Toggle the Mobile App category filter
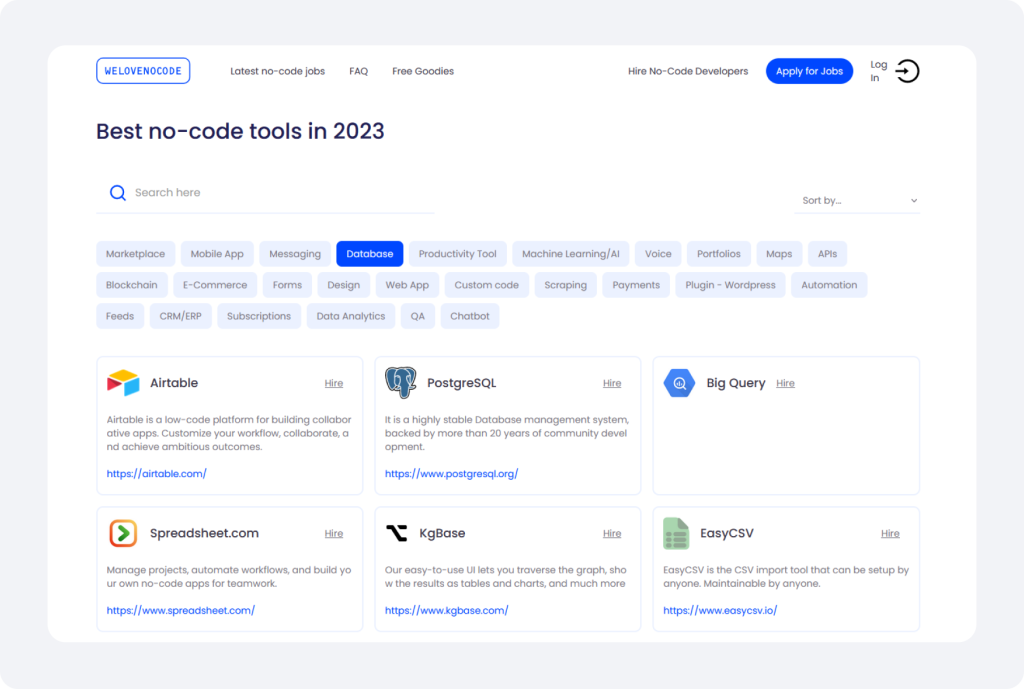The height and width of the screenshot is (689, 1024). (x=217, y=254)
